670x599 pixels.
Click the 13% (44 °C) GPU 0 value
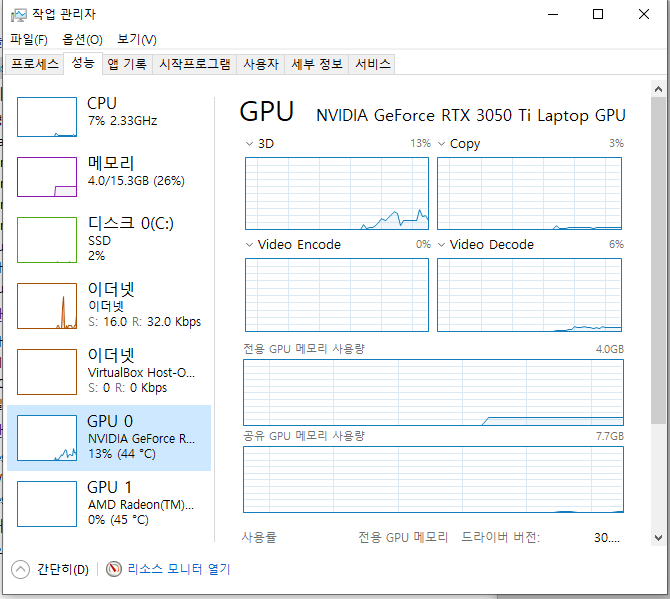click(x=122, y=454)
